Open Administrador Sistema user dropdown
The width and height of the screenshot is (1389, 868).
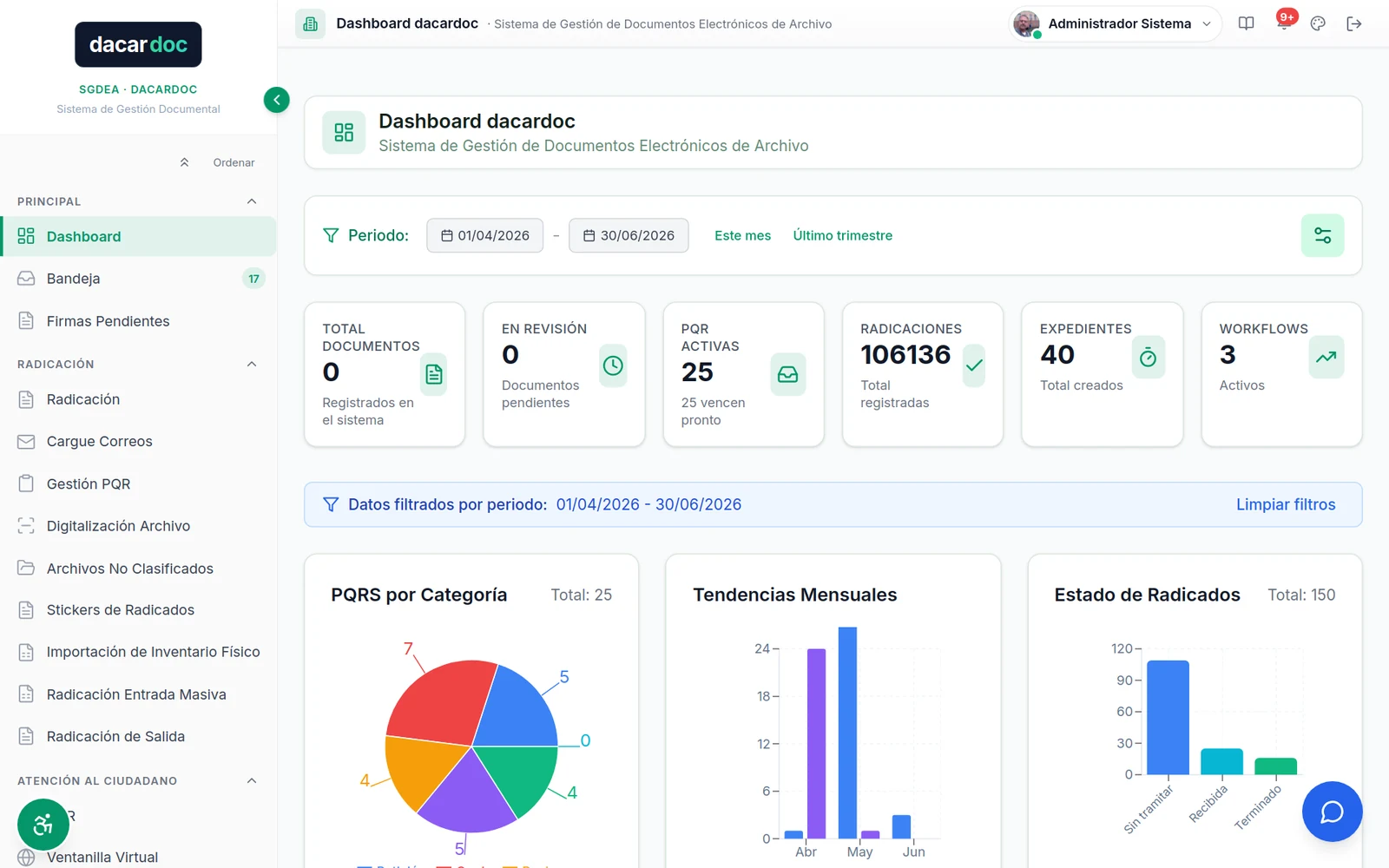pos(1115,23)
